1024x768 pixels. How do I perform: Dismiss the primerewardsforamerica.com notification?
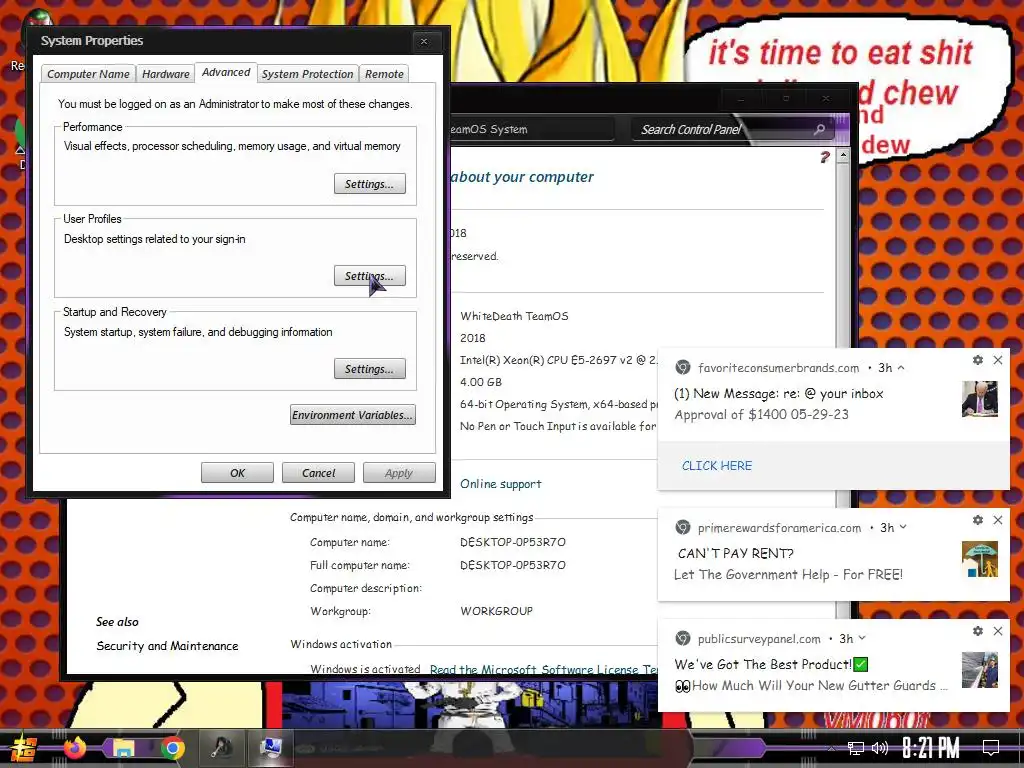[x=998, y=520]
